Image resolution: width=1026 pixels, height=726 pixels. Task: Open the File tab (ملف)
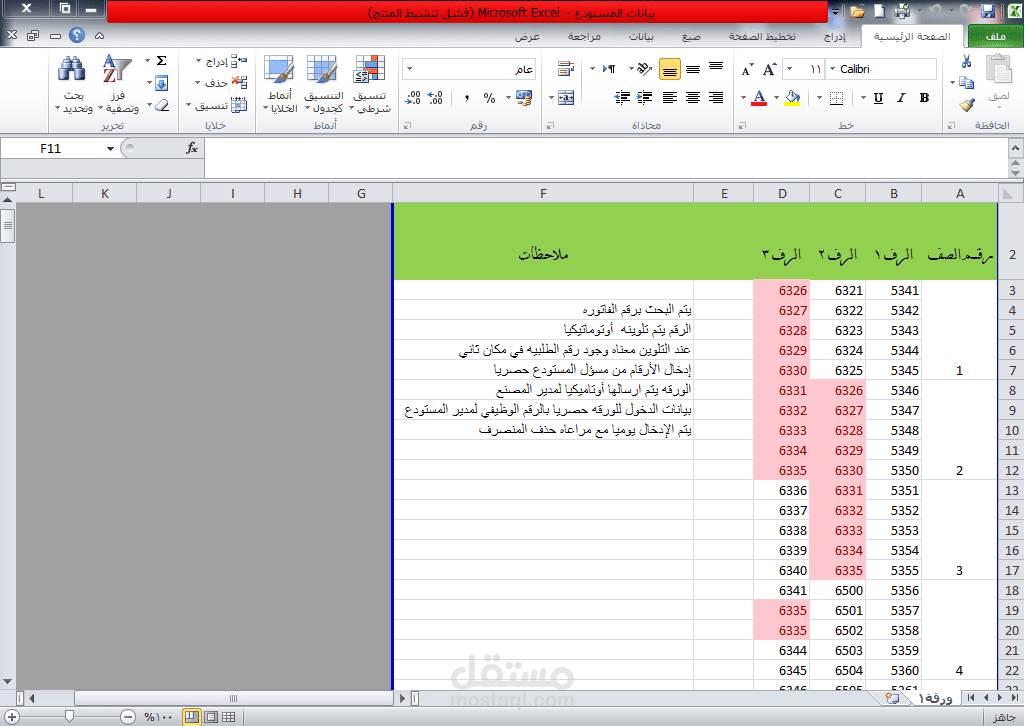995,37
